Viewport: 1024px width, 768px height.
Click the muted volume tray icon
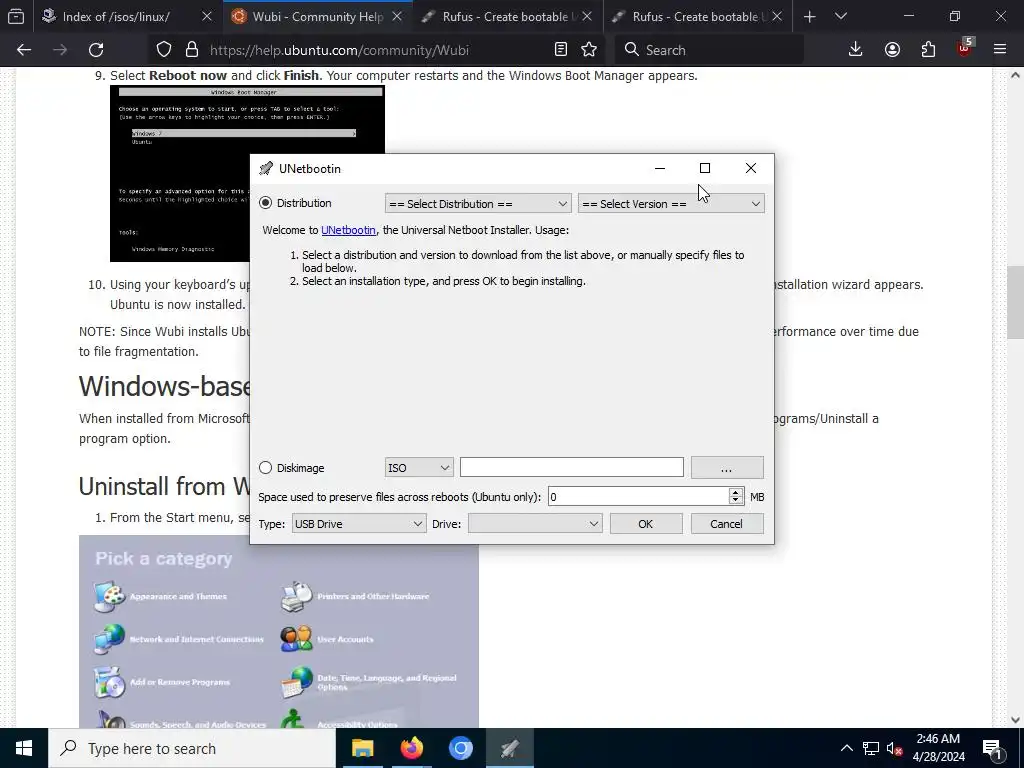pyautogui.click(x=895, y=748)
